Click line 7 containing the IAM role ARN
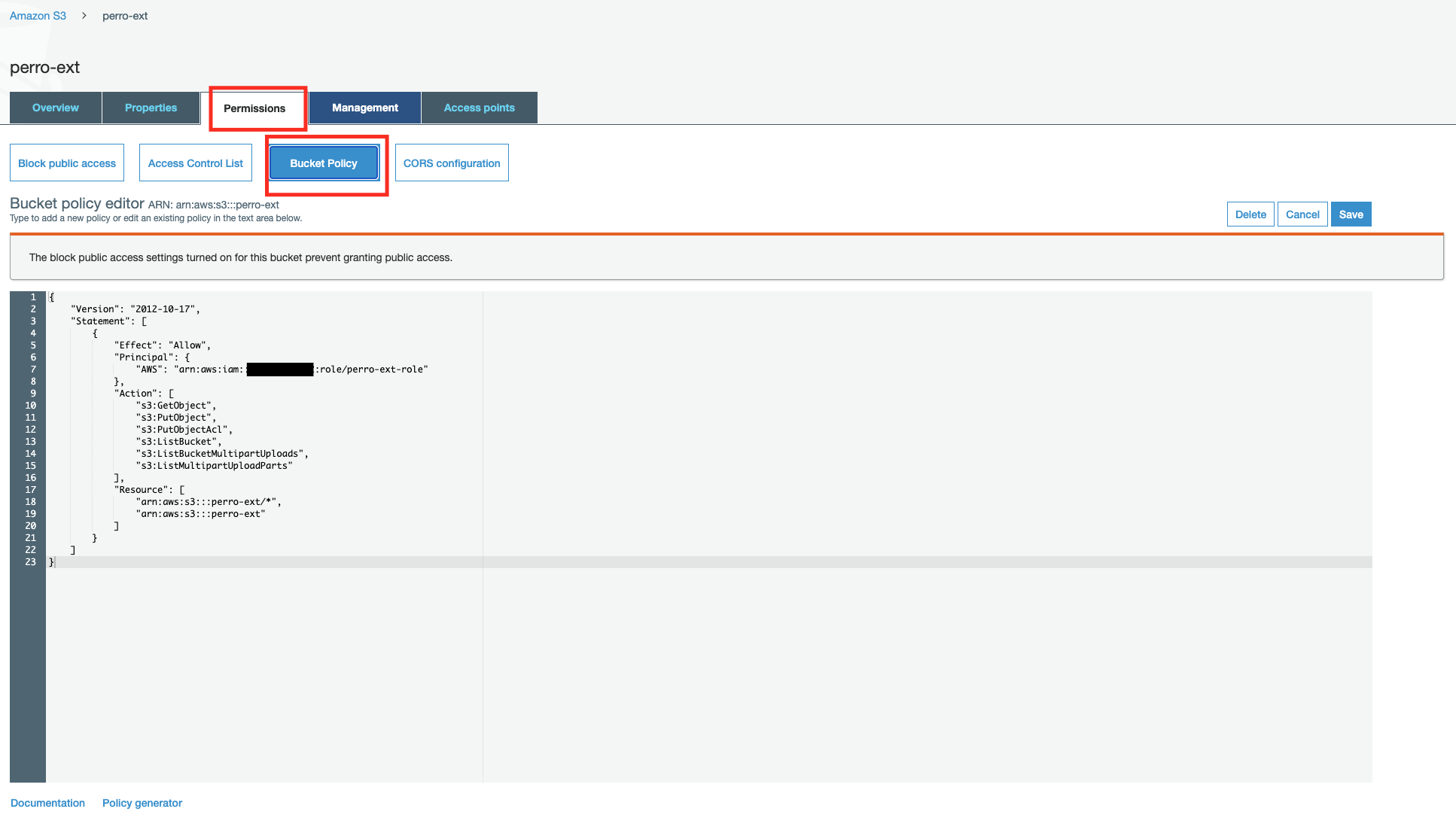Viewport: 1456px width, 824px height. click(x=279, y=369)
